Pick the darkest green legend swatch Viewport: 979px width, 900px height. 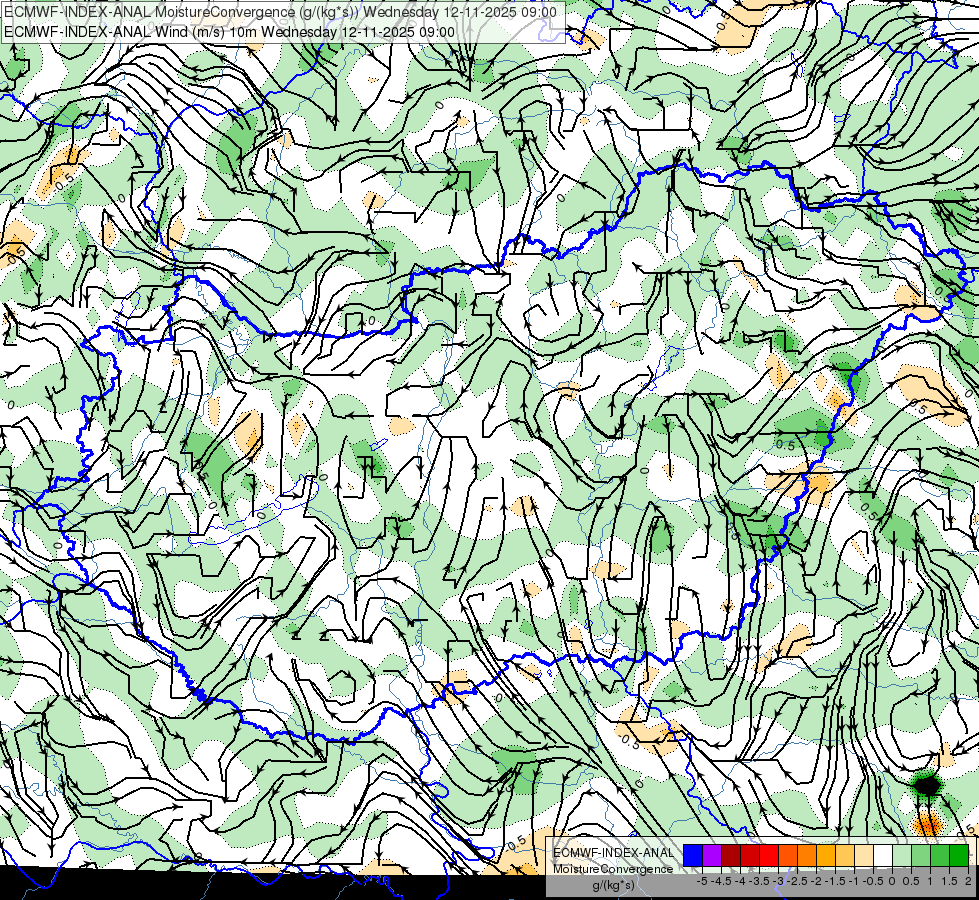tap(959, 855)
